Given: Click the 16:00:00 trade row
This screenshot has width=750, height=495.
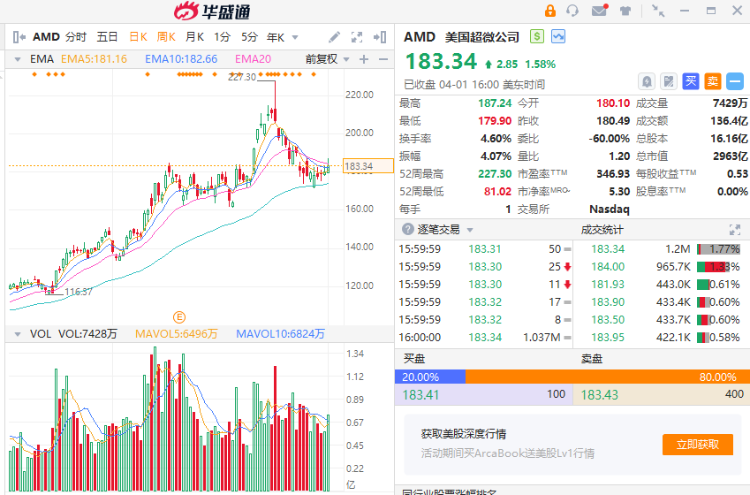Looking at the screenshot, I should [485, 337].
